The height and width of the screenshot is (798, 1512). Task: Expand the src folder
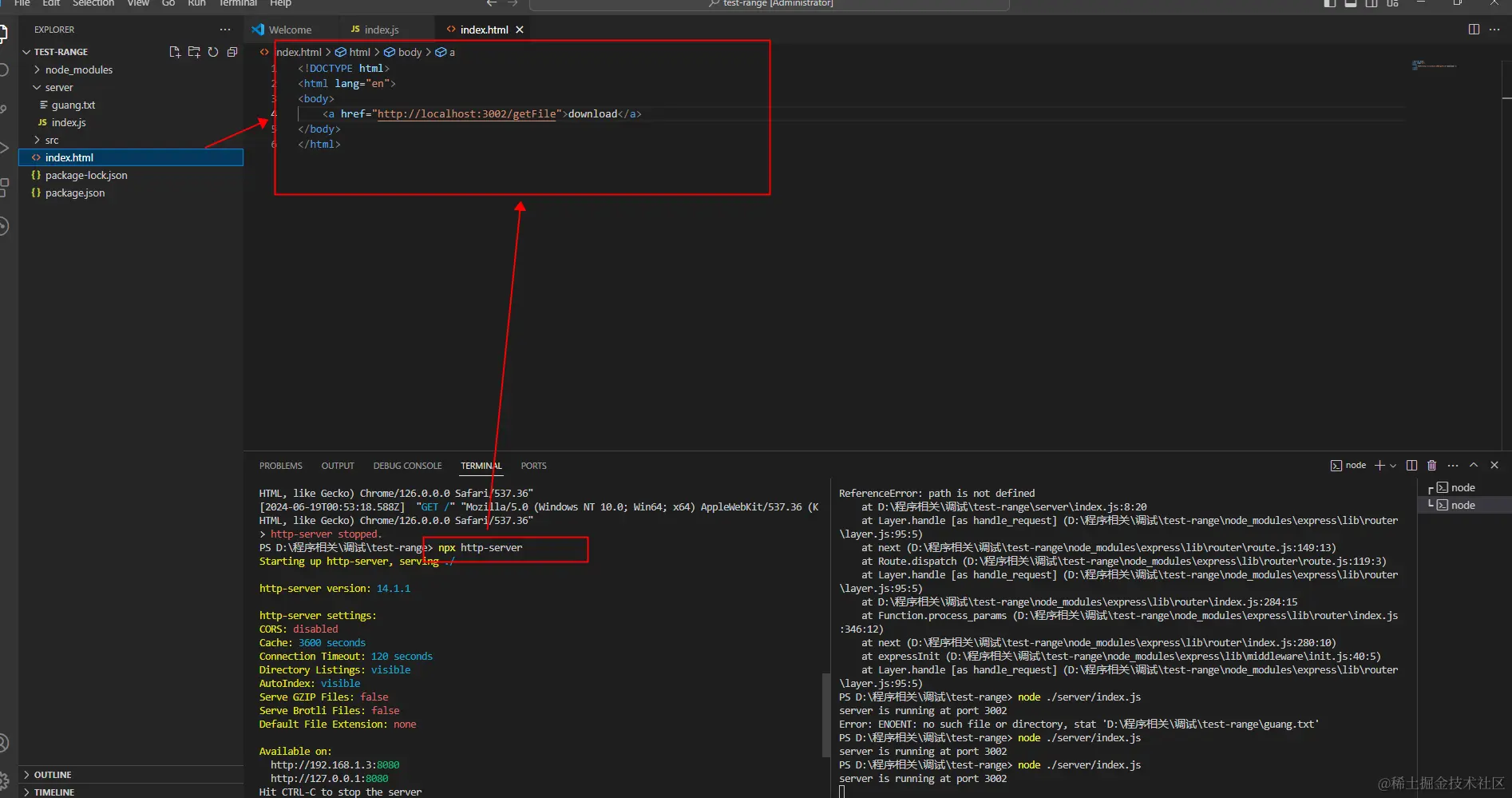coord(52,140)
